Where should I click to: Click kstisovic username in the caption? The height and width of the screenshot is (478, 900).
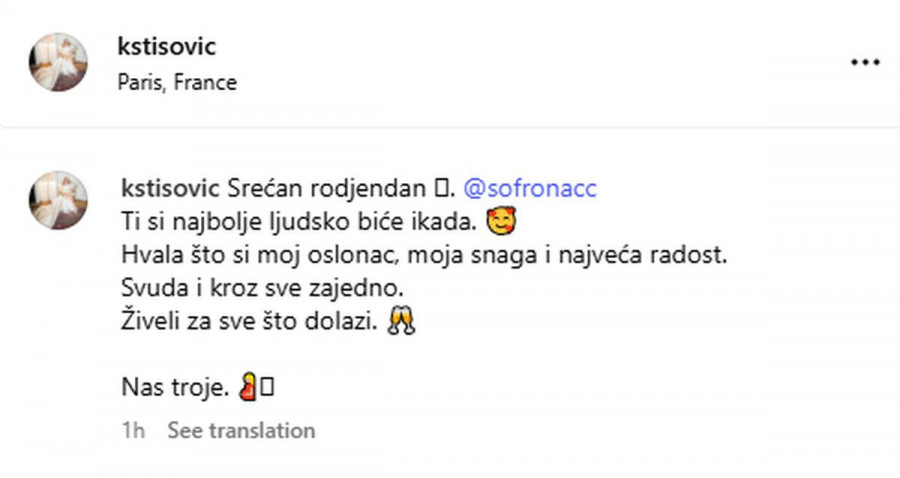click(x=170, y=188)
